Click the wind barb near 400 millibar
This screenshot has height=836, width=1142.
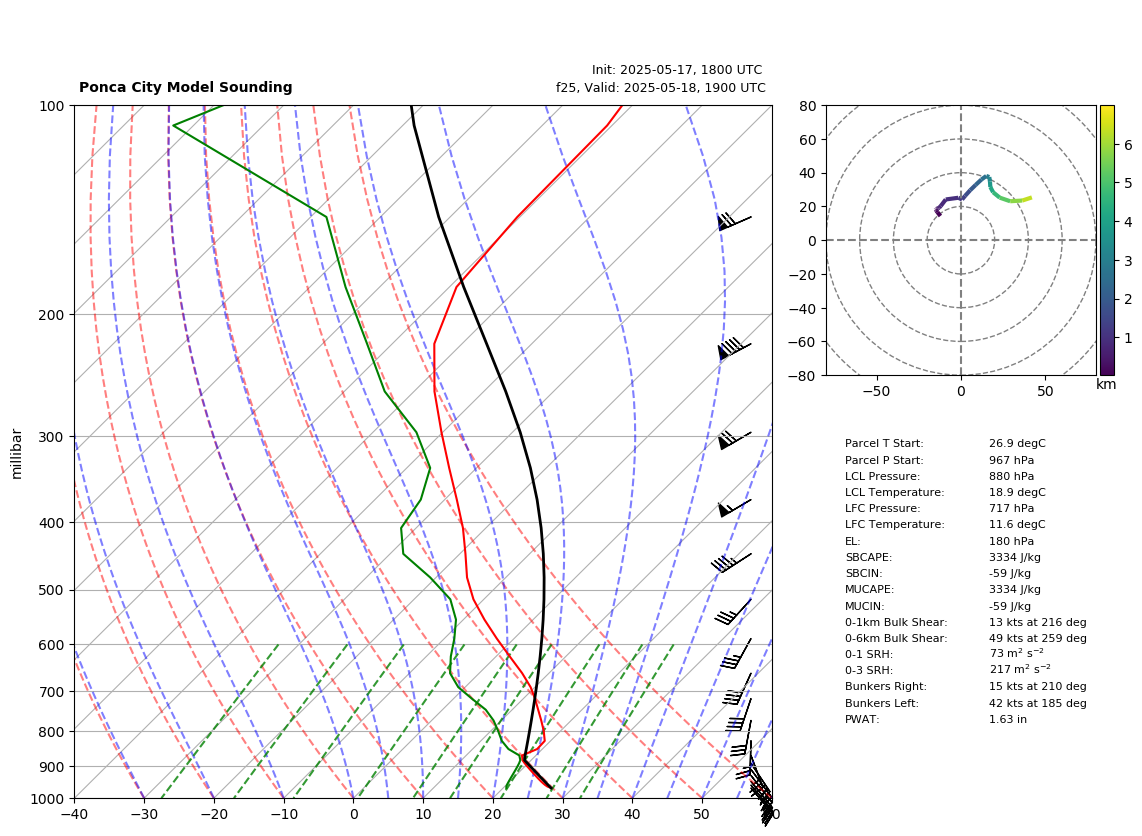point(734,508)
